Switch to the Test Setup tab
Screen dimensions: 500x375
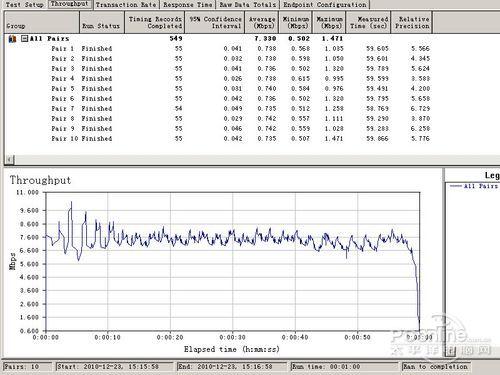click(25, 5)
